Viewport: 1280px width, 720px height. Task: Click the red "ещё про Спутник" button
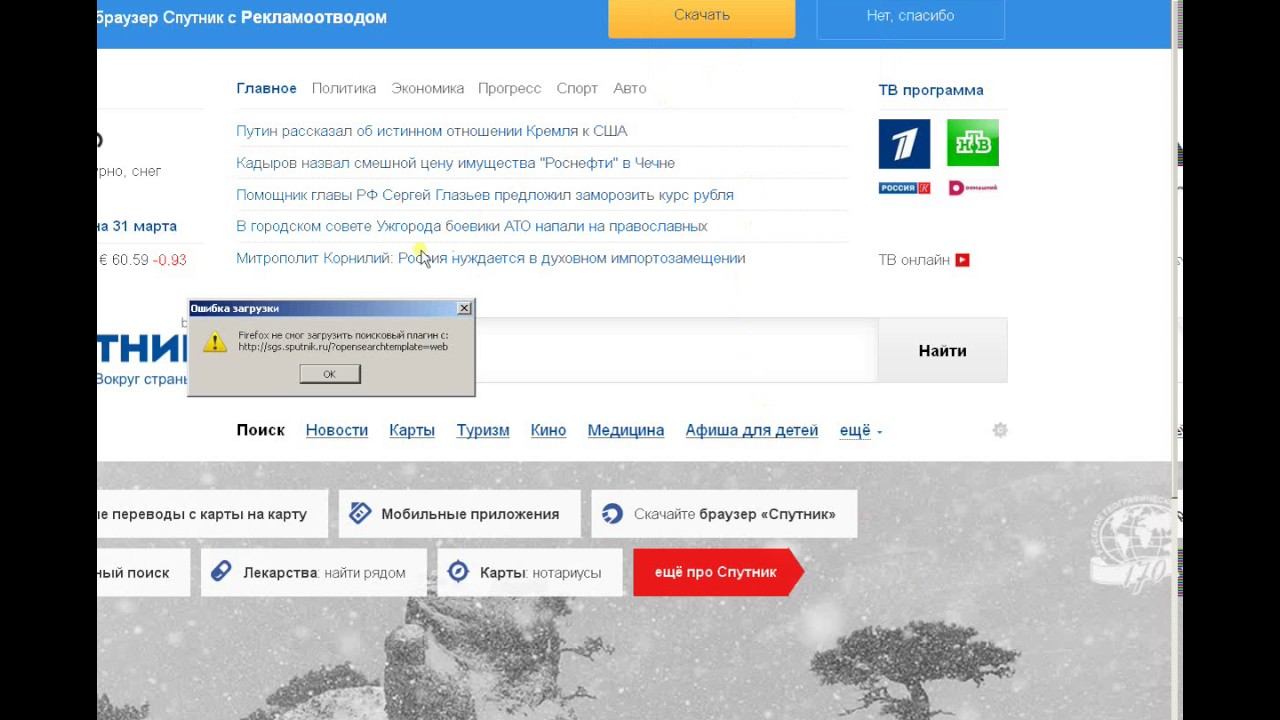719,572
